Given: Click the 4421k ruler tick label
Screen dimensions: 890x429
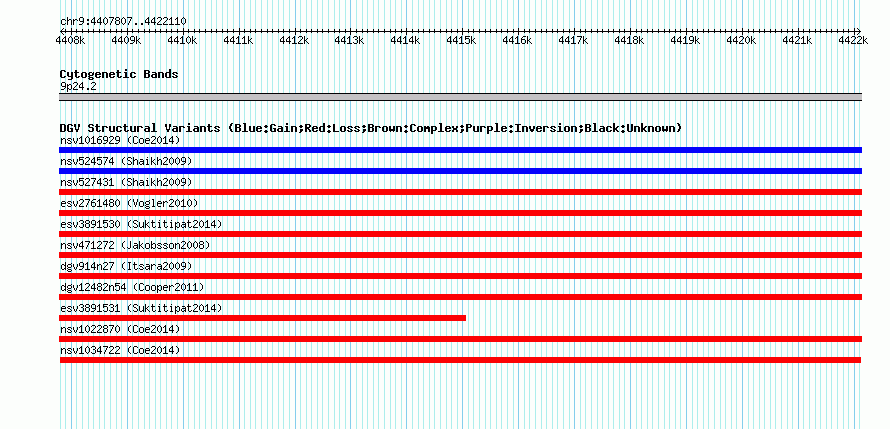Looking at the screenshot, I should coord(797,40).
